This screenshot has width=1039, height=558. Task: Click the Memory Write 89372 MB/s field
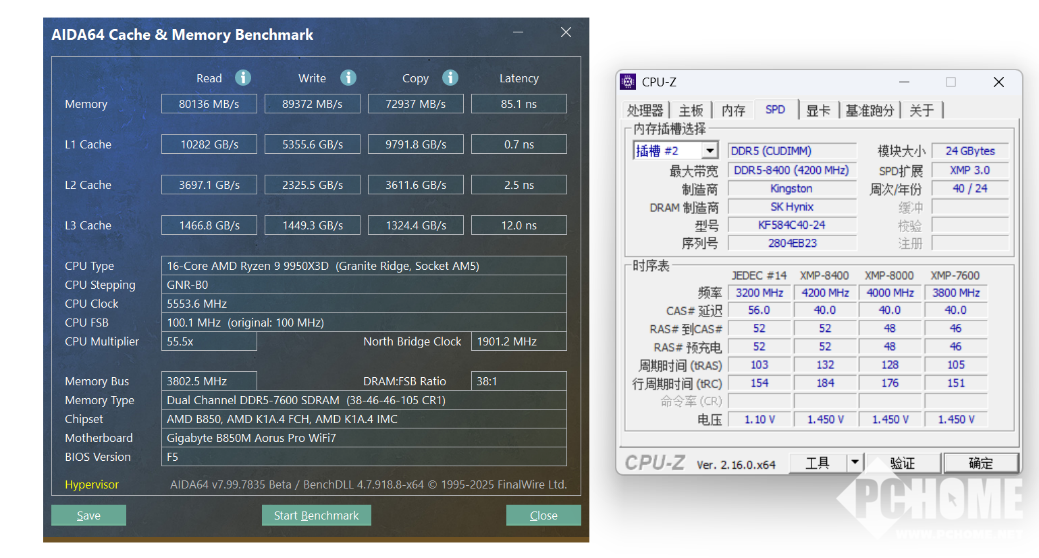coord(312,104)
